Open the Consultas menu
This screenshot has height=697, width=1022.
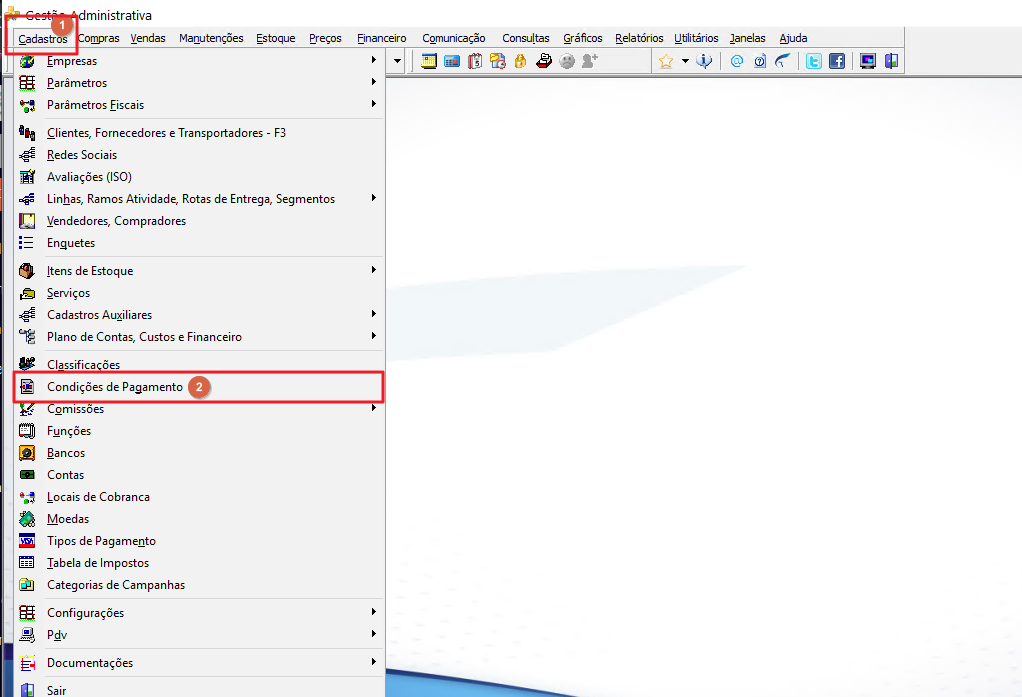pyautogui.click(x=526, y=38)
